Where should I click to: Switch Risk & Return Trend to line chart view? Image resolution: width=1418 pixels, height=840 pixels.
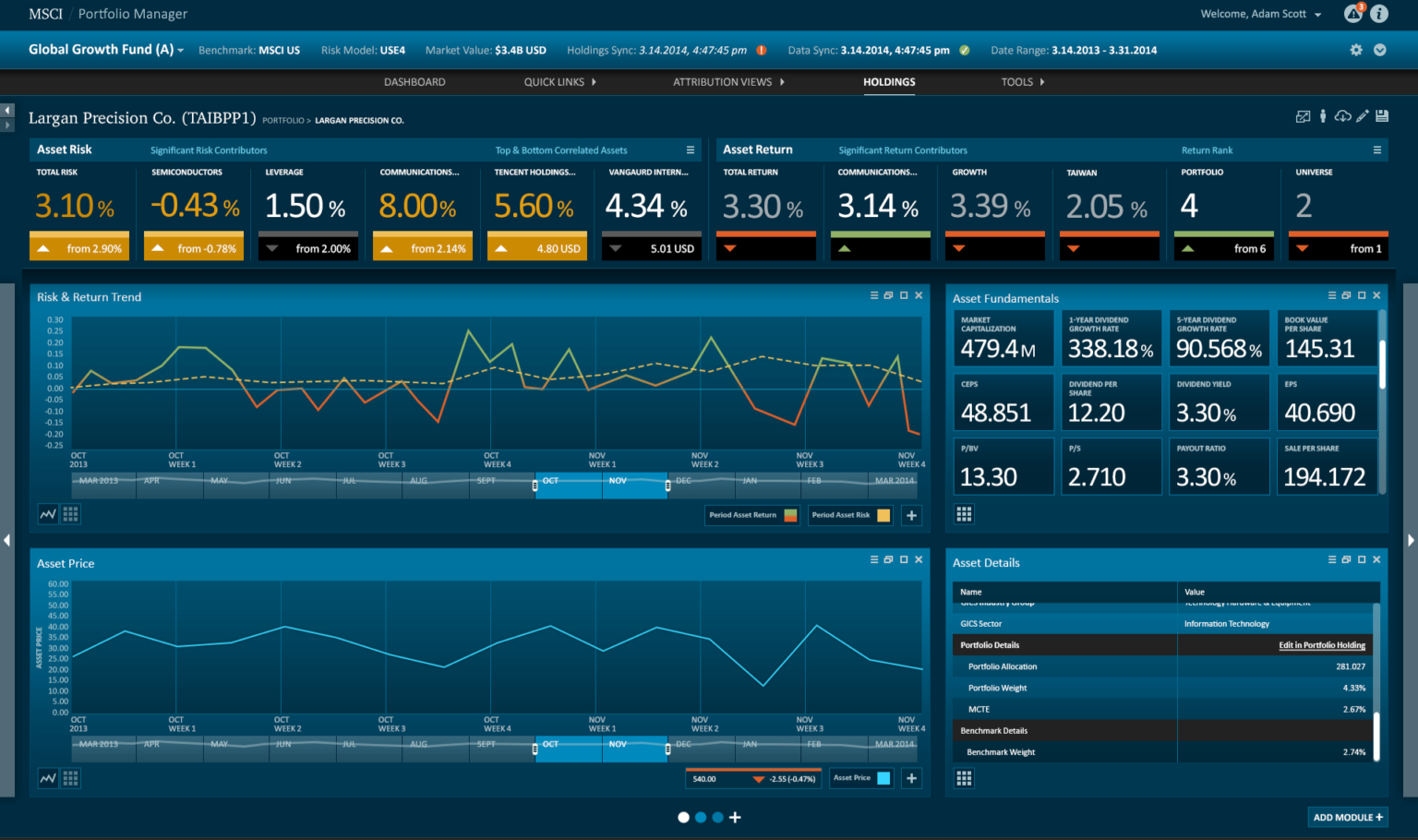pos(48,514)
